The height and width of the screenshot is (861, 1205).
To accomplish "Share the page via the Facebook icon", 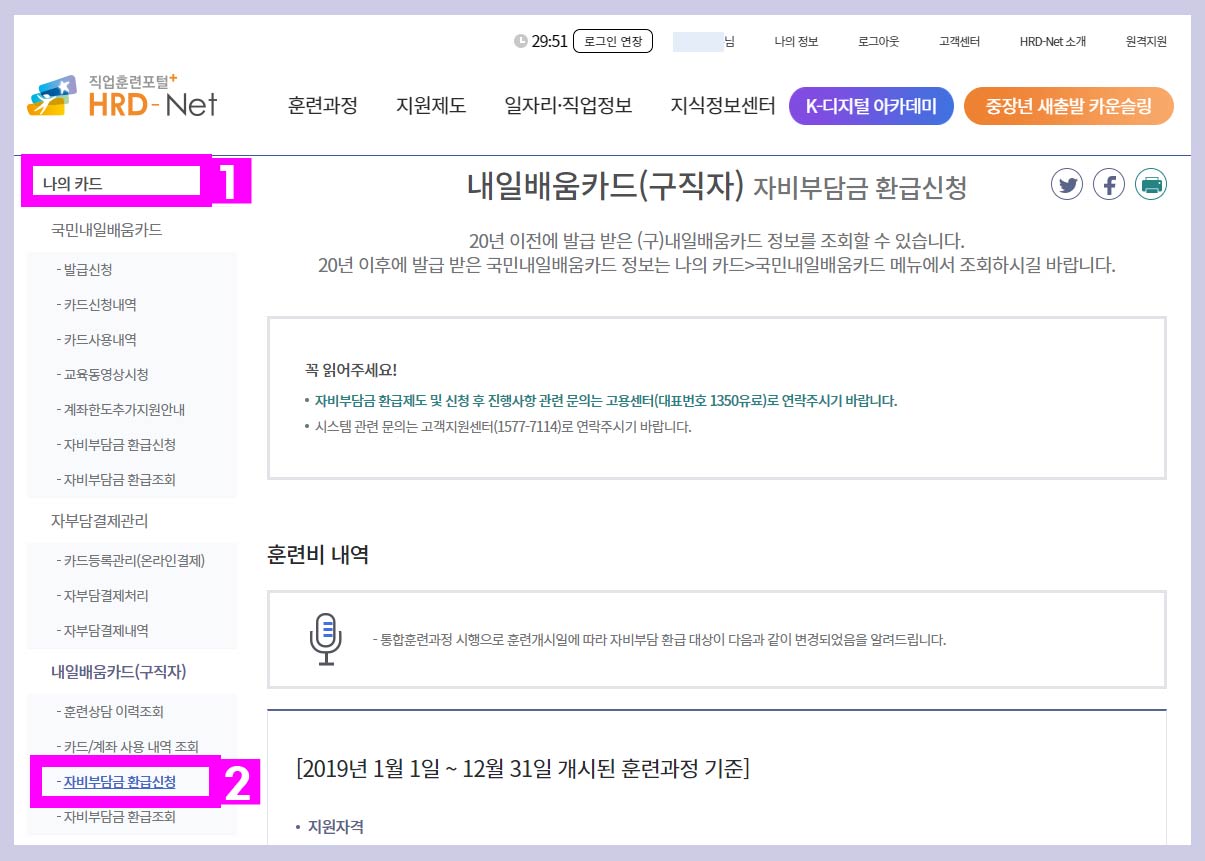I will (1109, 184).
